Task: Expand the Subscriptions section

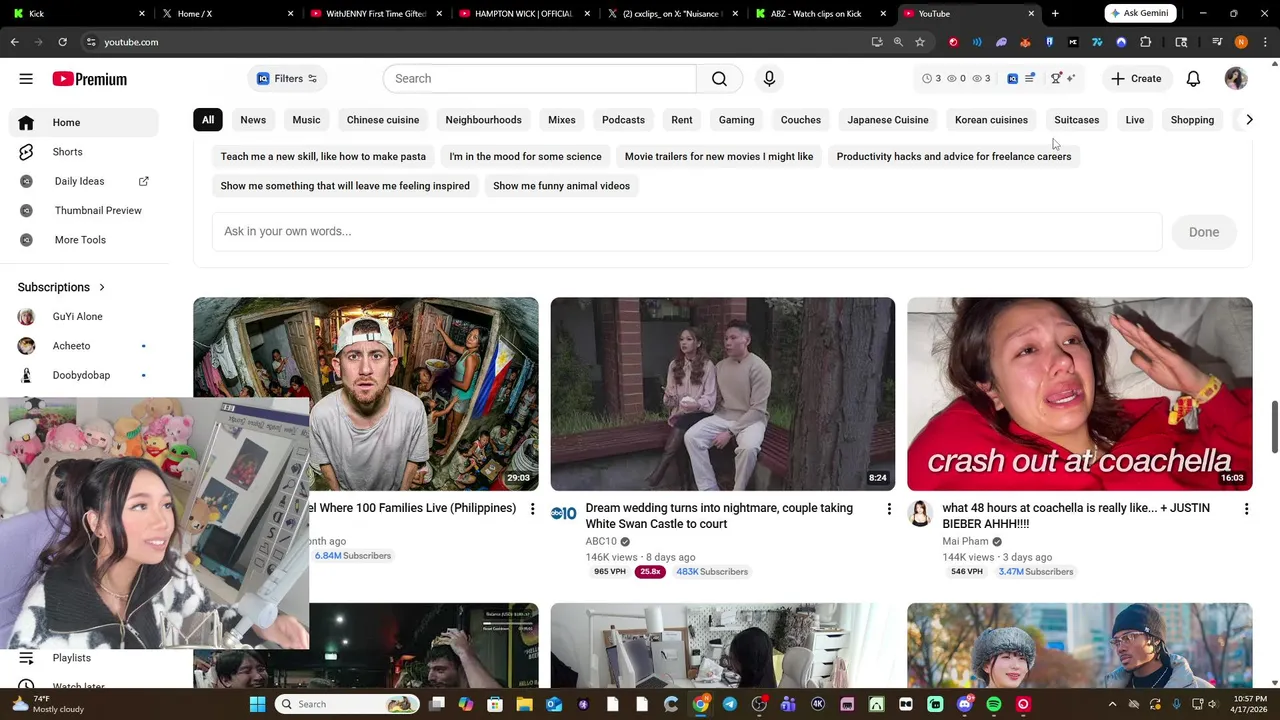Action: pos(61,287)
